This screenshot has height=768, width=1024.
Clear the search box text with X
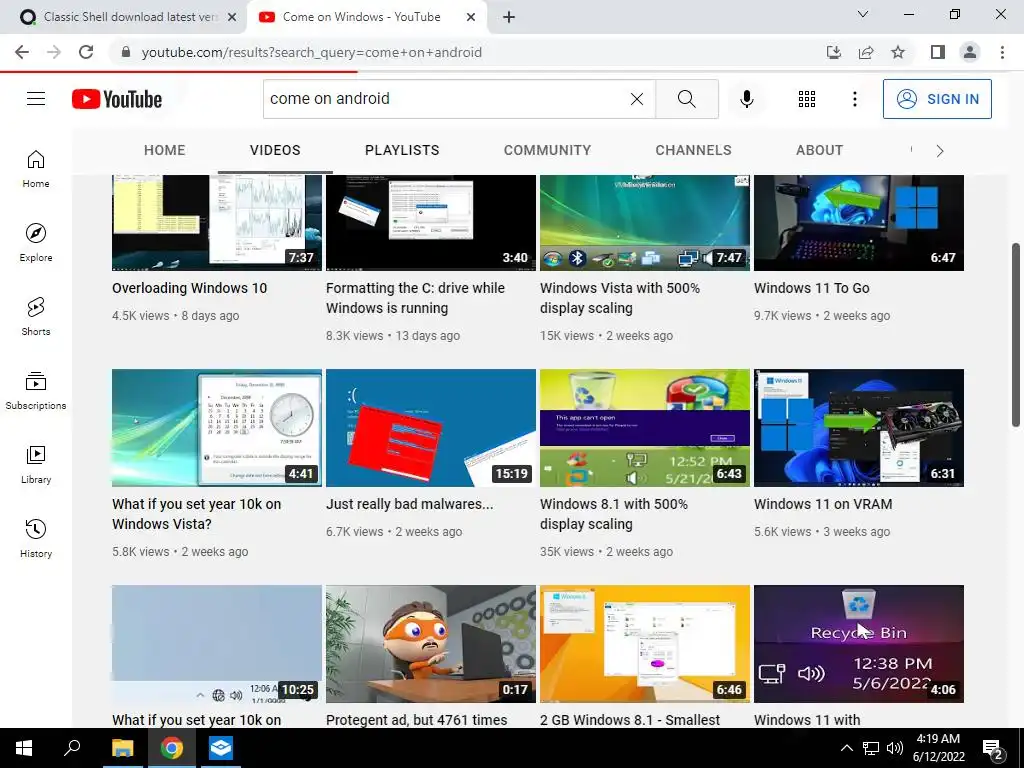point(637,99)
